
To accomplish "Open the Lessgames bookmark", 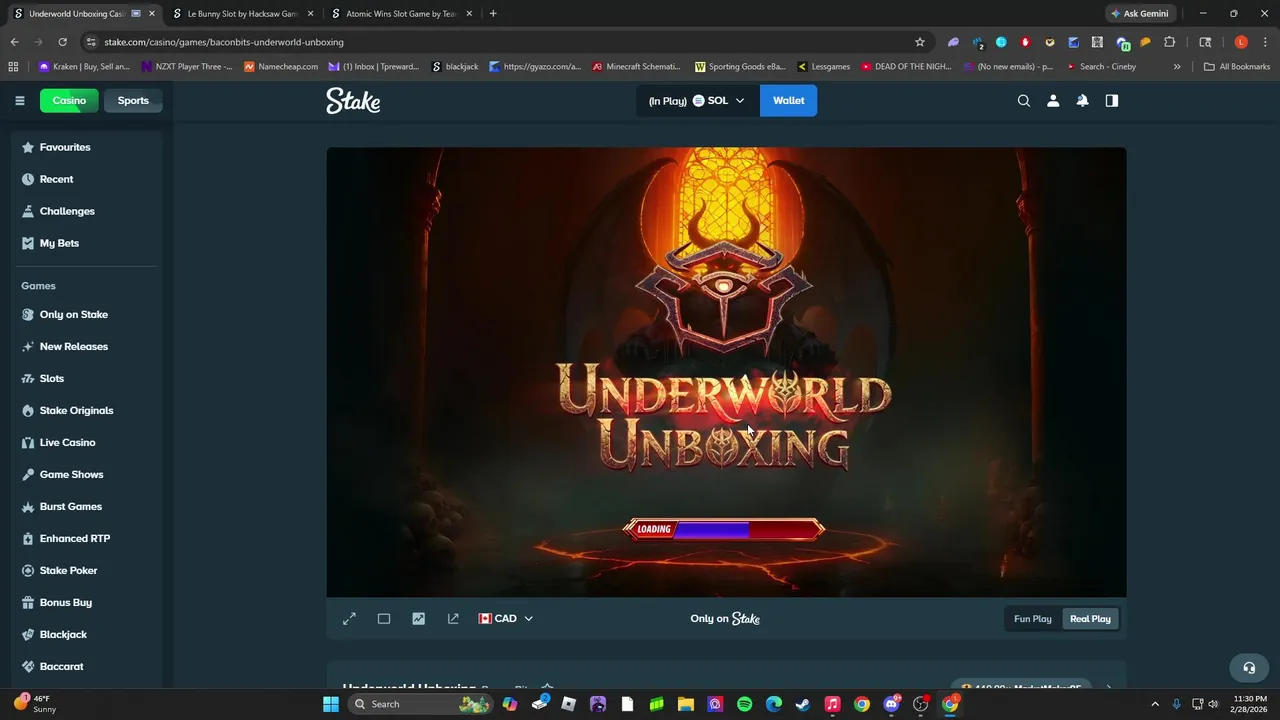I will point(823,66).
